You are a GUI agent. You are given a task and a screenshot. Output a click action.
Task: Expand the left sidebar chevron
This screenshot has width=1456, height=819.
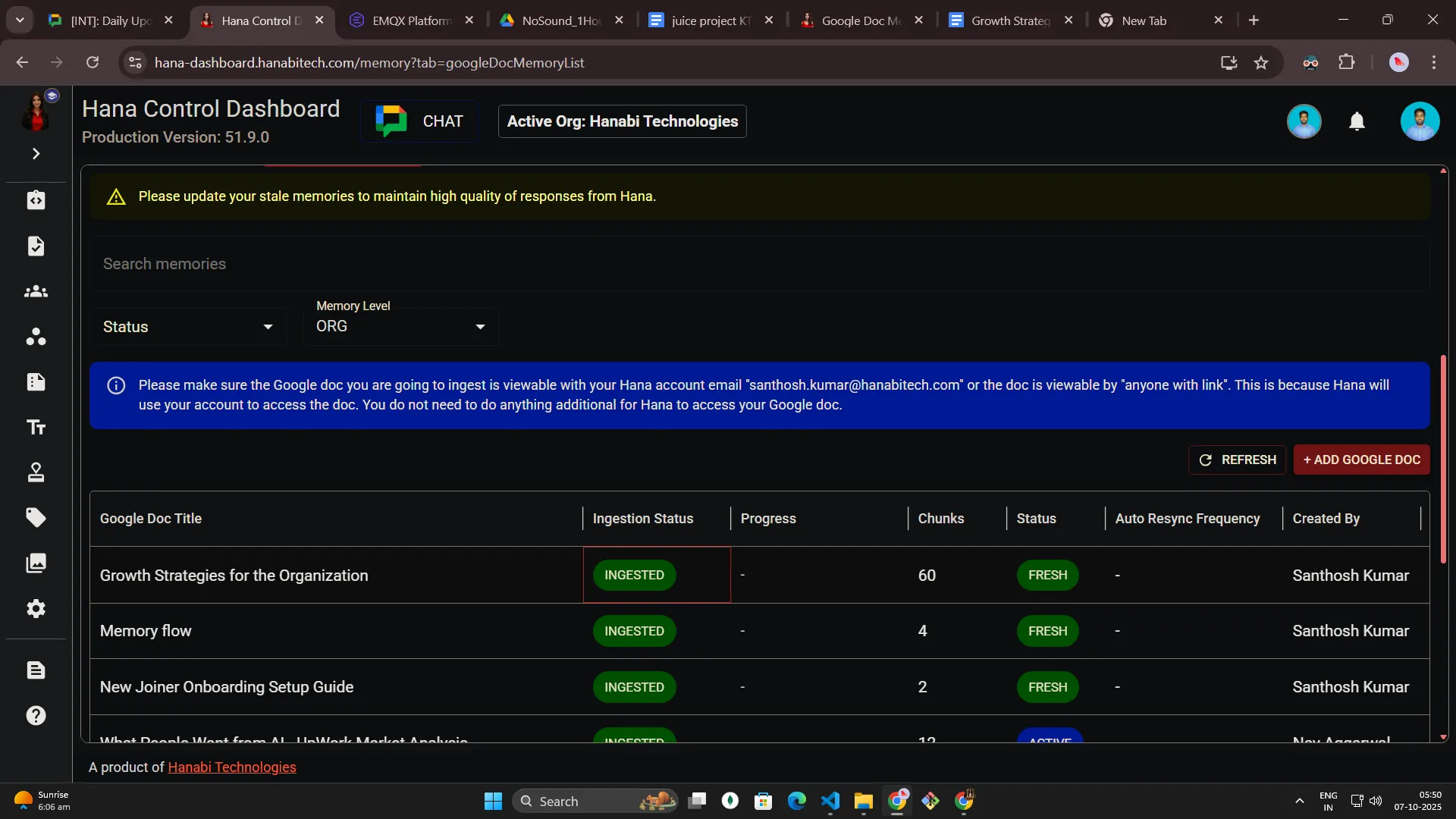click(36, 154)
